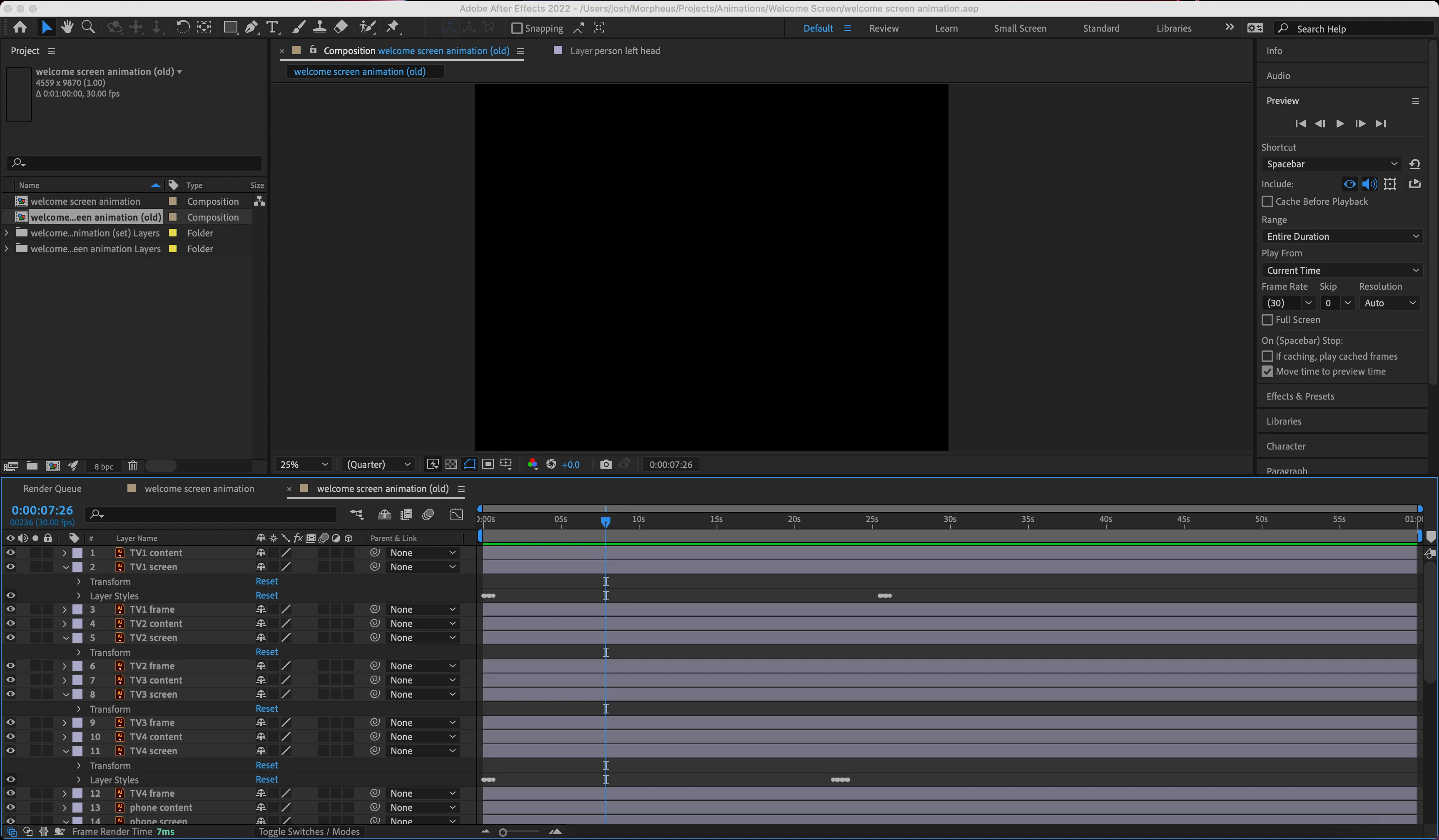Select the Puppet Pin tool
This screenshot has width=1439, height=840.
point(393,27)
